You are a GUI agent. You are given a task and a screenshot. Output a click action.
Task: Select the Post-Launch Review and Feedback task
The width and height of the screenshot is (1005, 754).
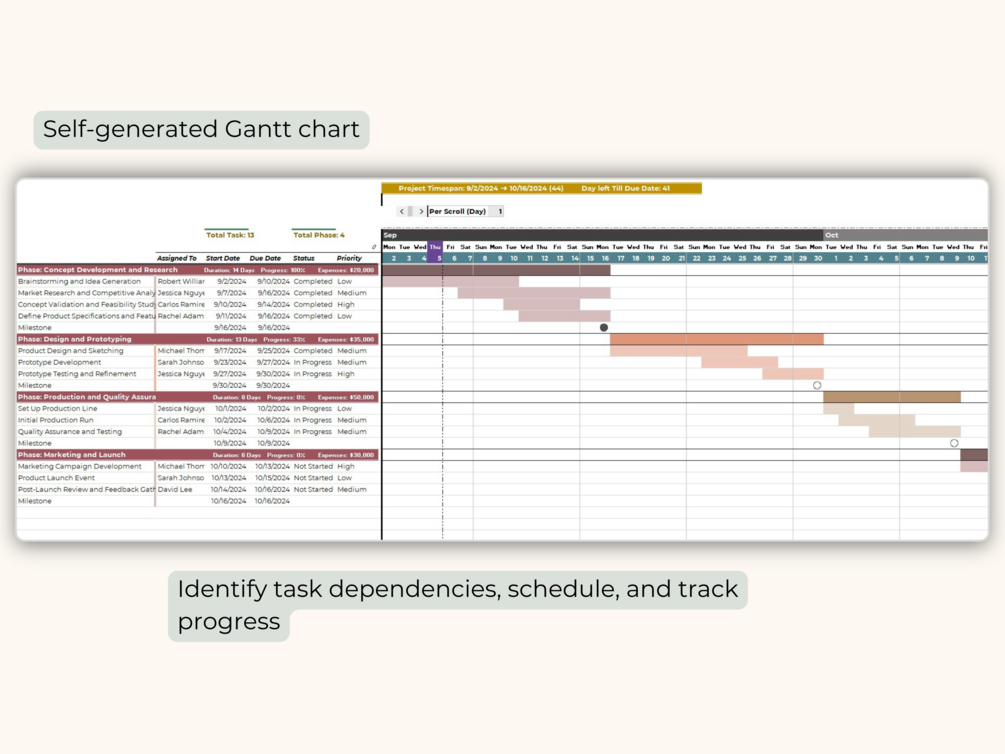click(x=86, y=489)
